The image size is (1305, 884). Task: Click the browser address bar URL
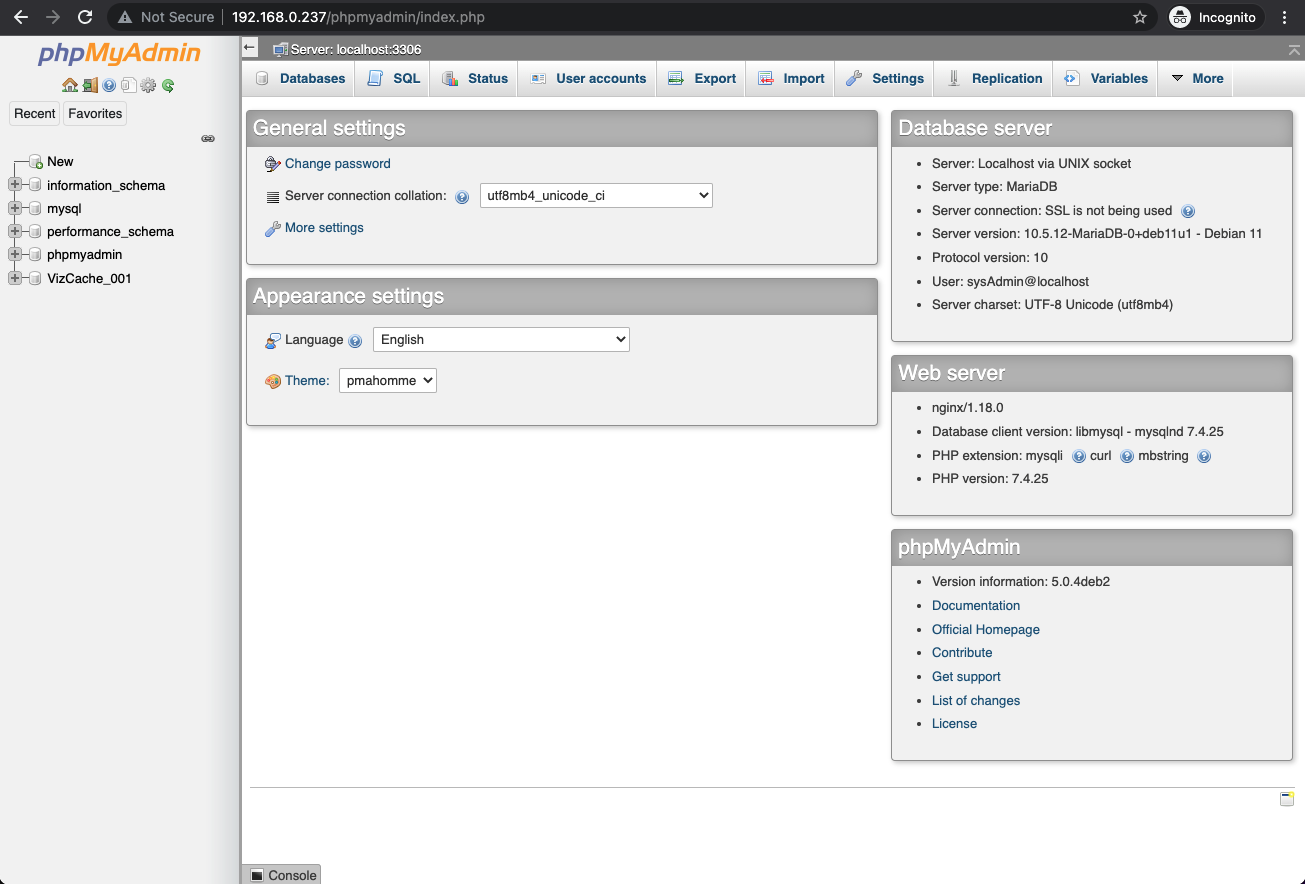pos(358,17)
